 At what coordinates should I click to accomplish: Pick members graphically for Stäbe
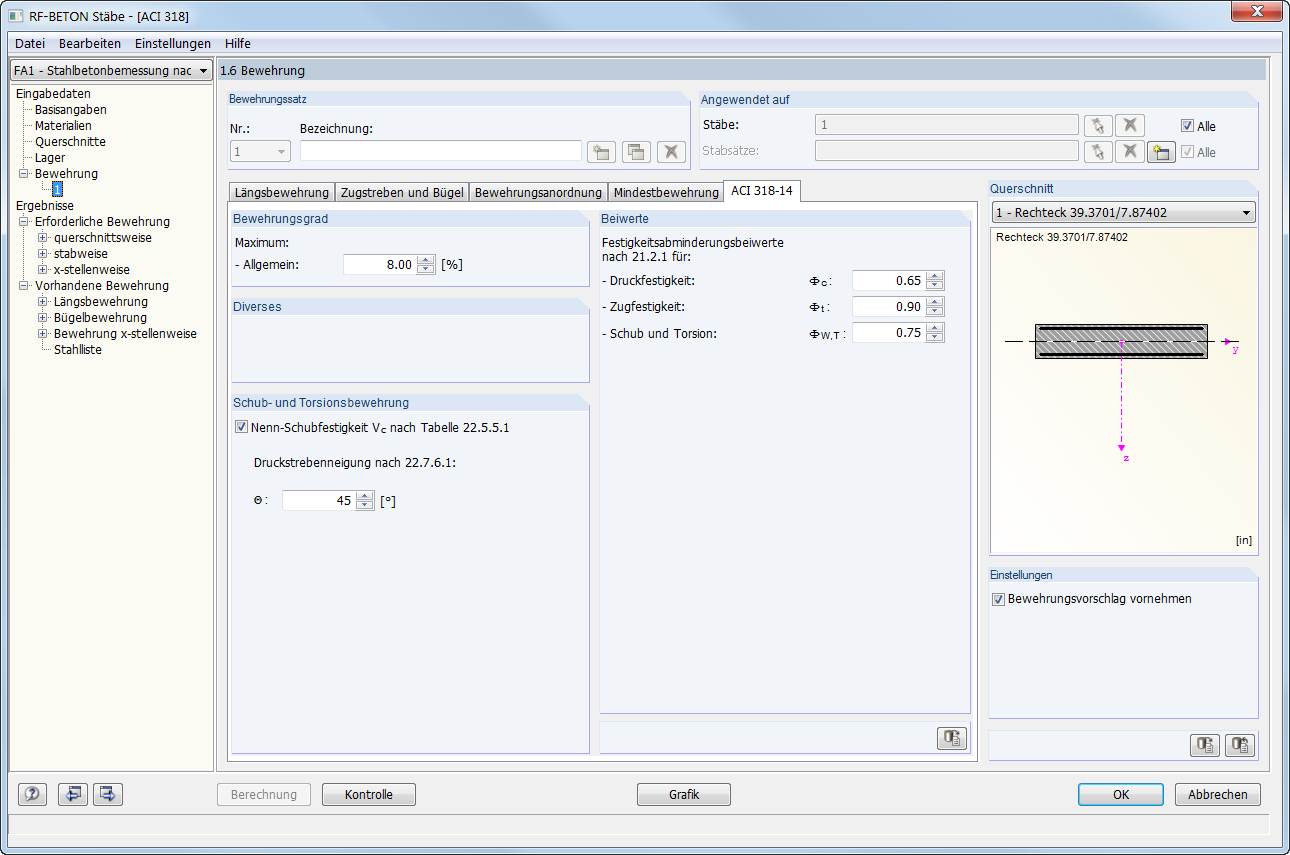pyautogui.click(x=1098, y=126)
